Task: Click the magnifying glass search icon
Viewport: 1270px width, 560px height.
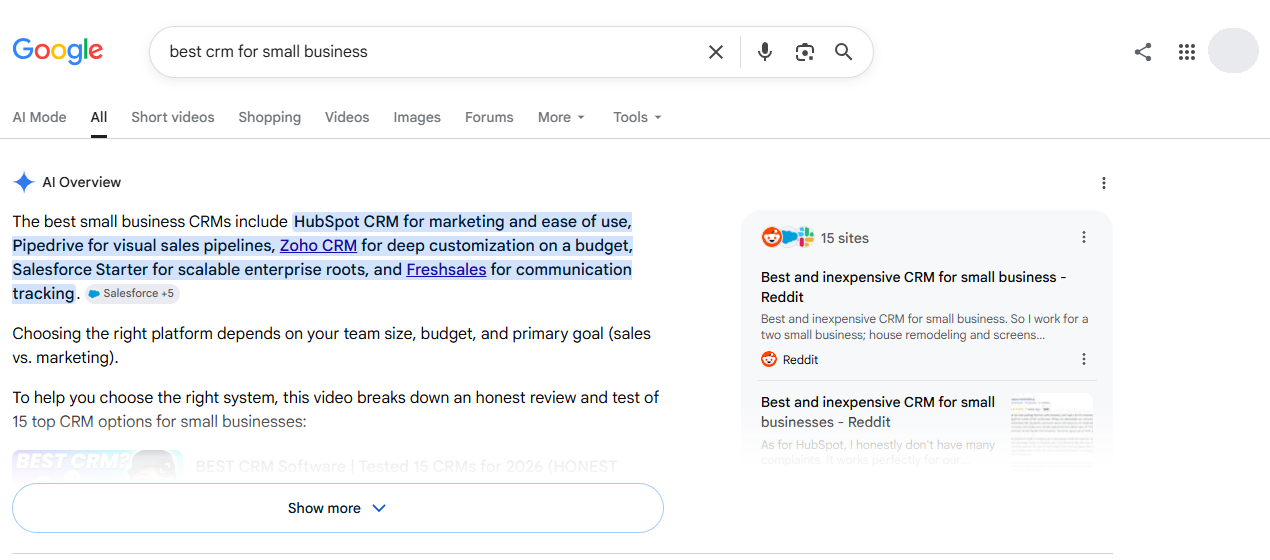Action: coord(844,52)
